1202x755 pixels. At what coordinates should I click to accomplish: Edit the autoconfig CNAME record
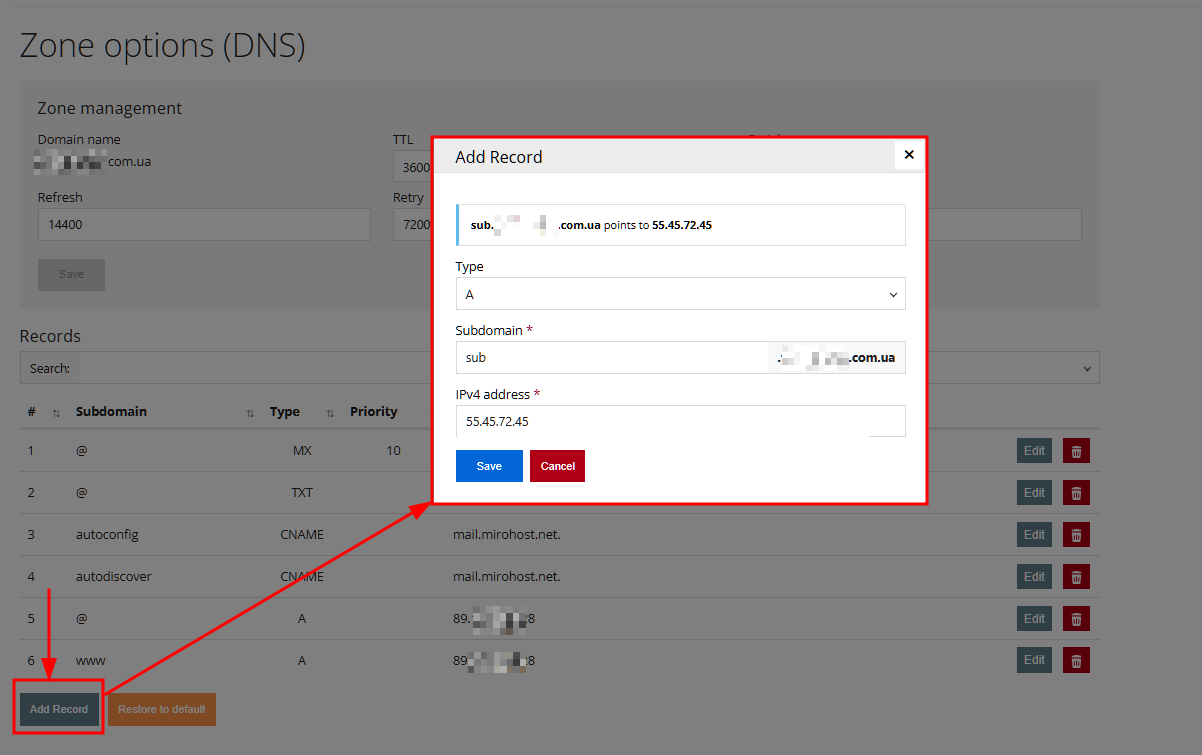[x=1034, y=534]
